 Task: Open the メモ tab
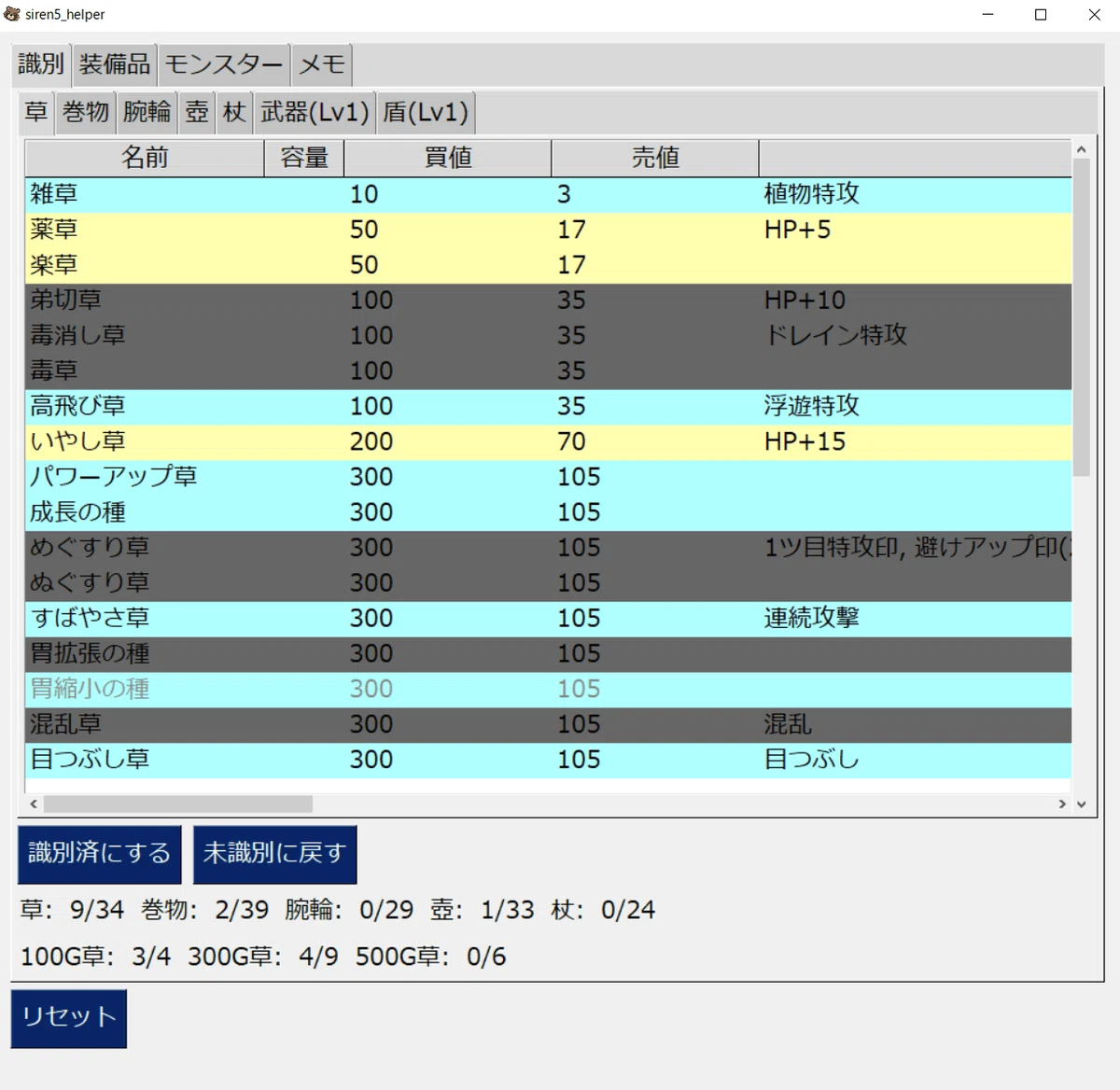click(x=322, y=64)
